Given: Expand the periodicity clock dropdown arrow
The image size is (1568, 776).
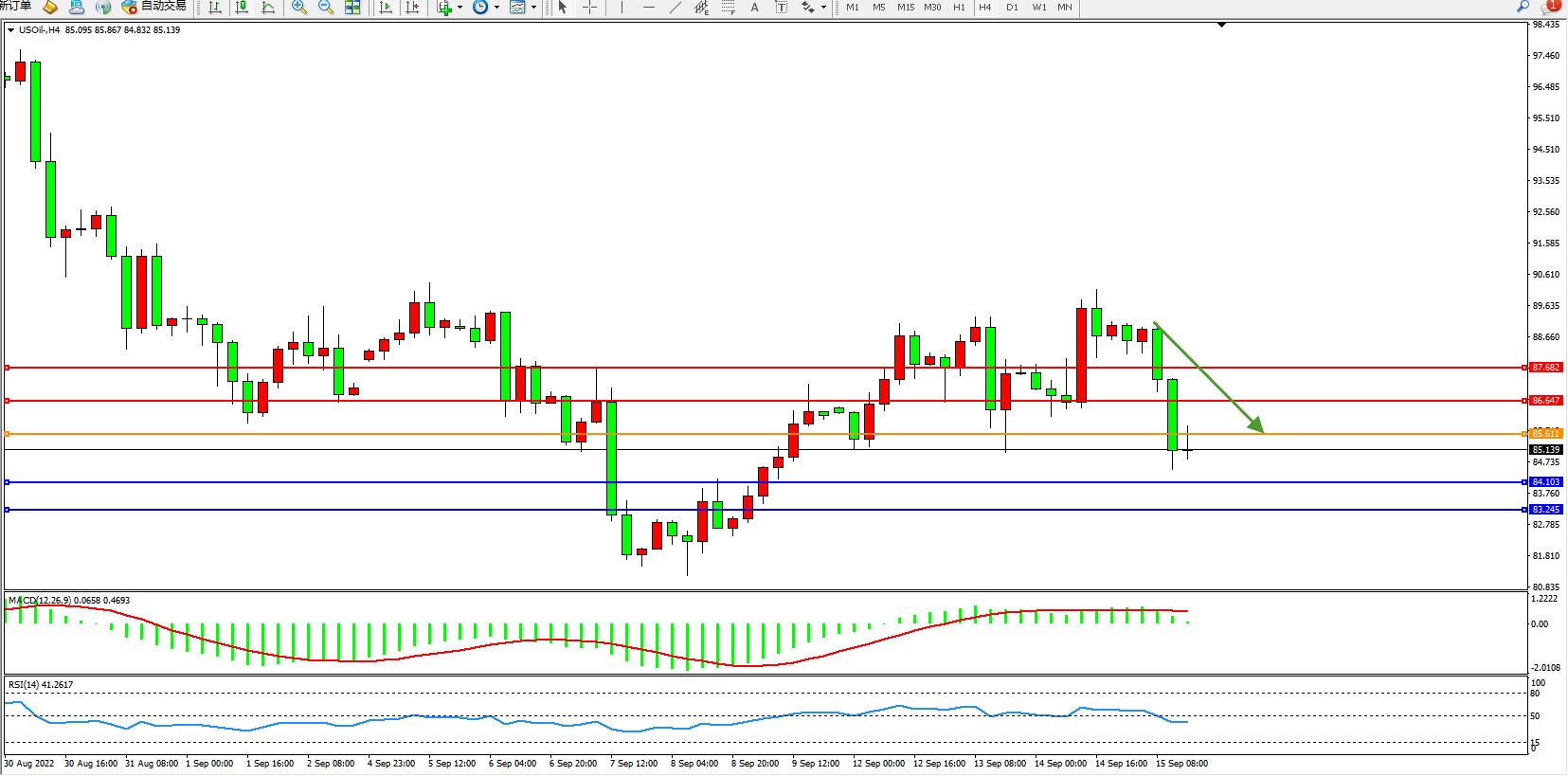Looking at the screenshot, I should click(x=496, y=8).
